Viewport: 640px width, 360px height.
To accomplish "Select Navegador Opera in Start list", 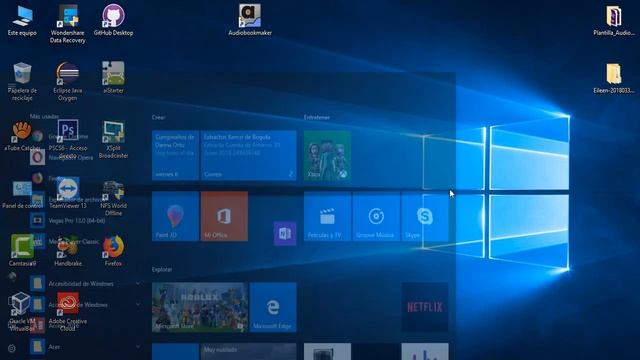I will tap(86, 158).
